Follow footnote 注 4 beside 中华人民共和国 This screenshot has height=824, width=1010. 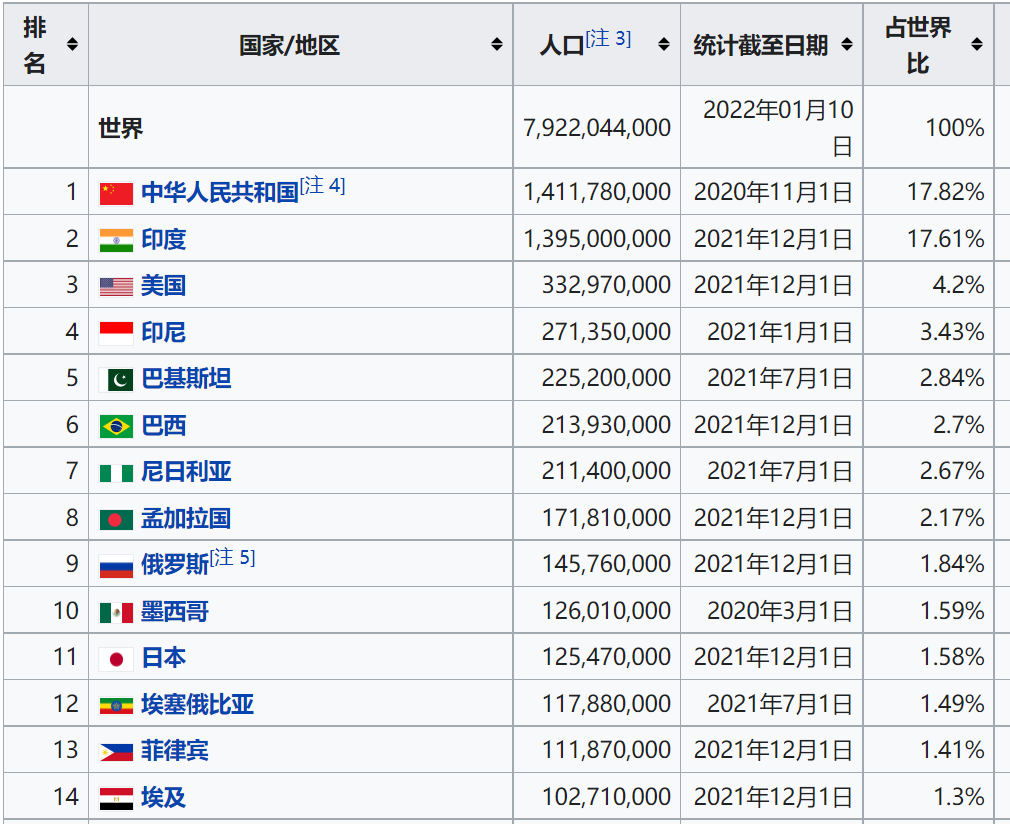coord(323,186)
